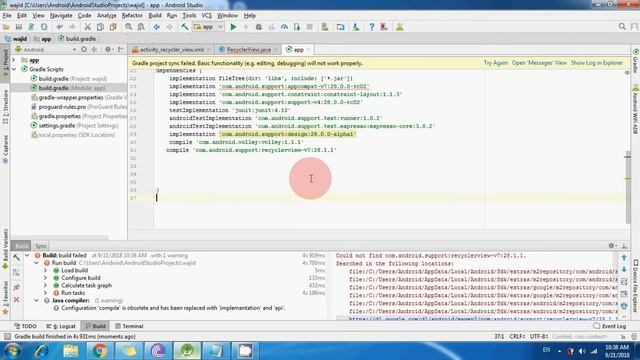Click Build panel gear settings icon
This screenshot has width=640, height=360.
(611, 246)
